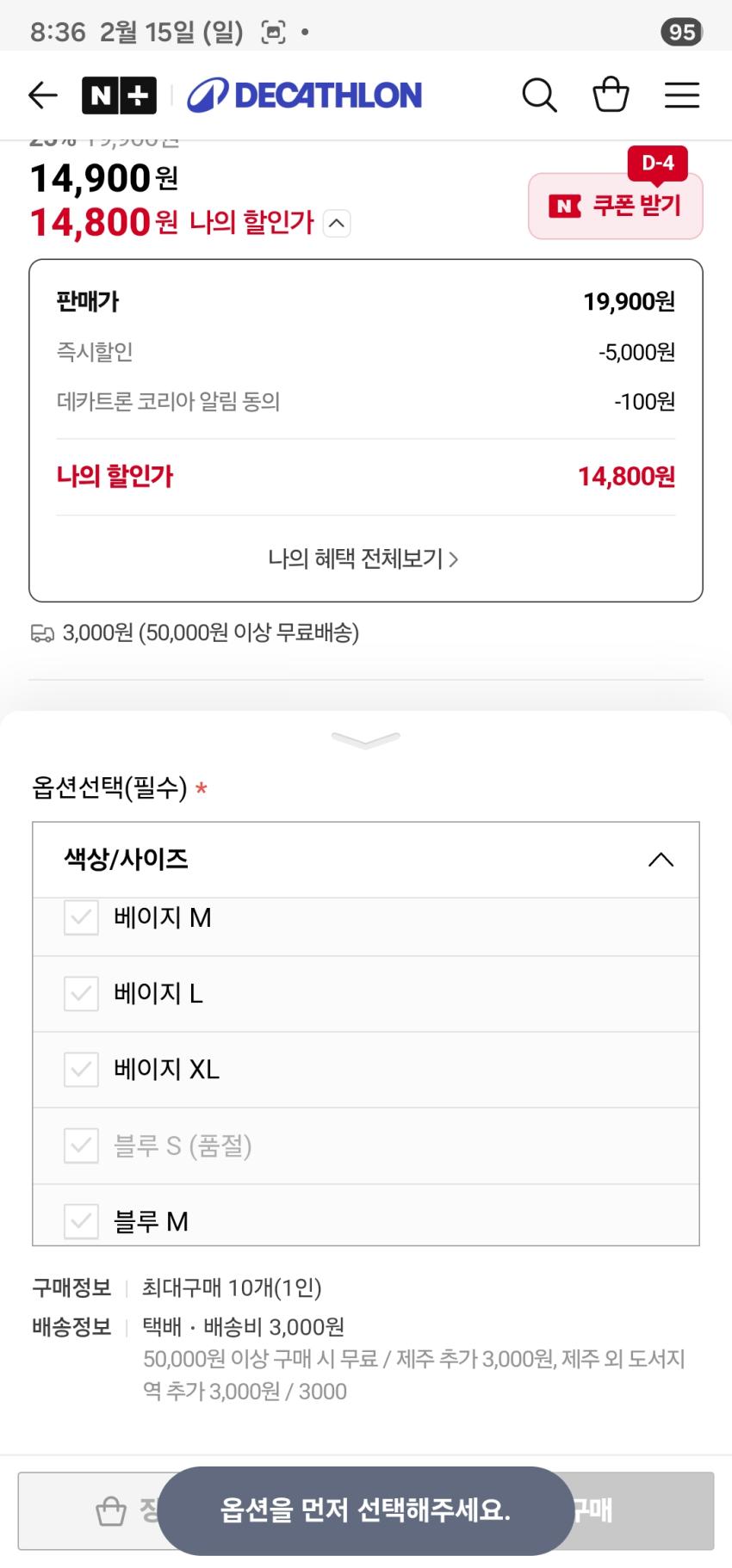The width and height of the screenshot is (732, 1568).
Task: Open search with the magnifier icon
Action: point(539,95)
